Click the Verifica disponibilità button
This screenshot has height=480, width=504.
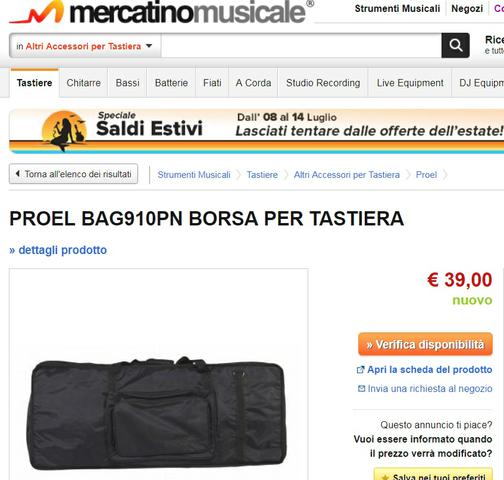click(x=425, y=344)
